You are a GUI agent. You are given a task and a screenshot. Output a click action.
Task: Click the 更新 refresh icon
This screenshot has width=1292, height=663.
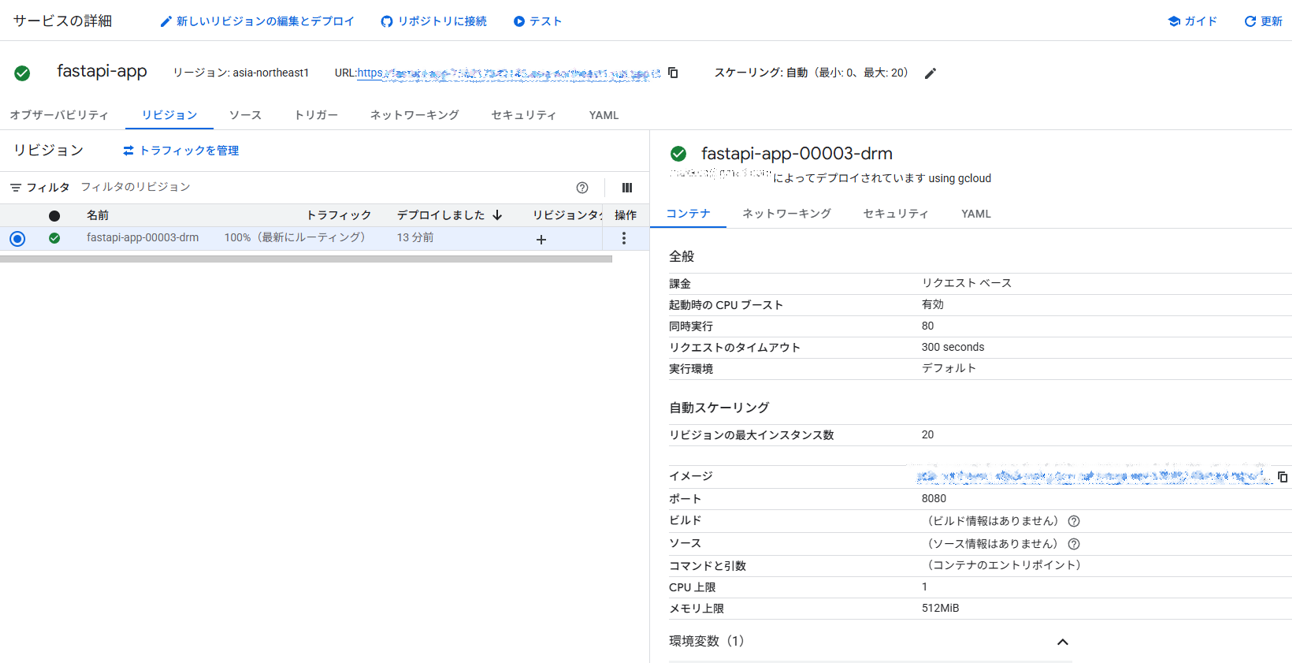point(1250,21)
